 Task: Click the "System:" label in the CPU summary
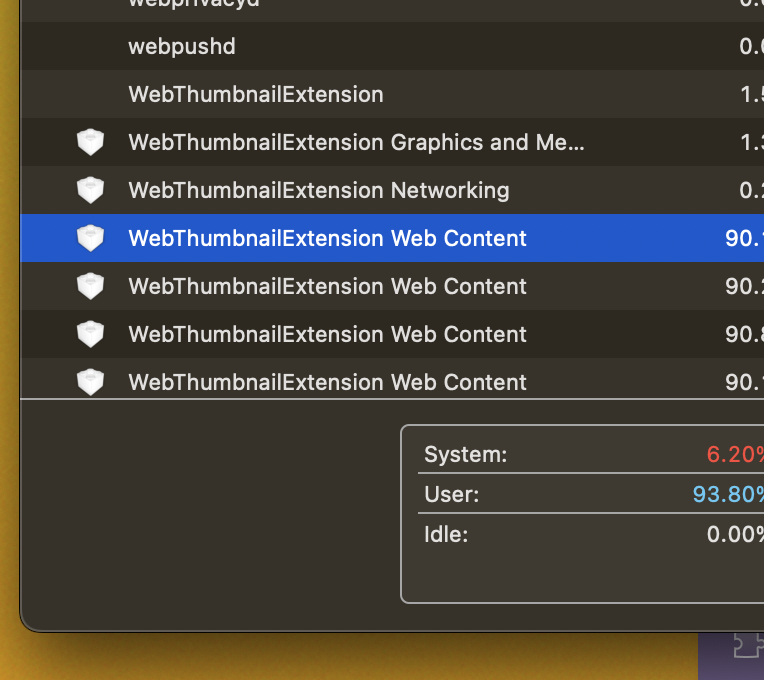(x=466, y=454)
